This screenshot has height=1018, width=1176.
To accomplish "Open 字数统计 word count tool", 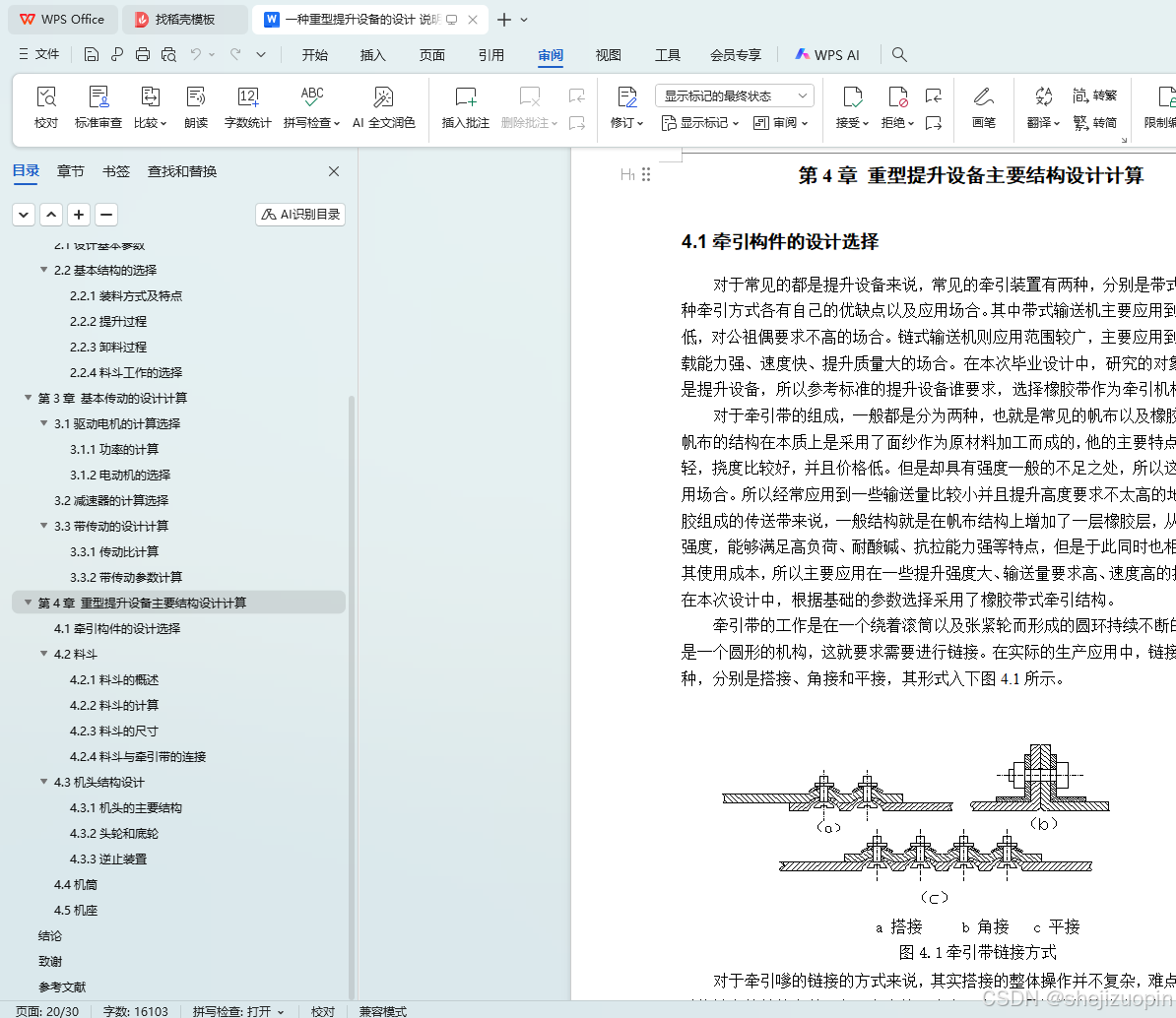I will point(247,107).
